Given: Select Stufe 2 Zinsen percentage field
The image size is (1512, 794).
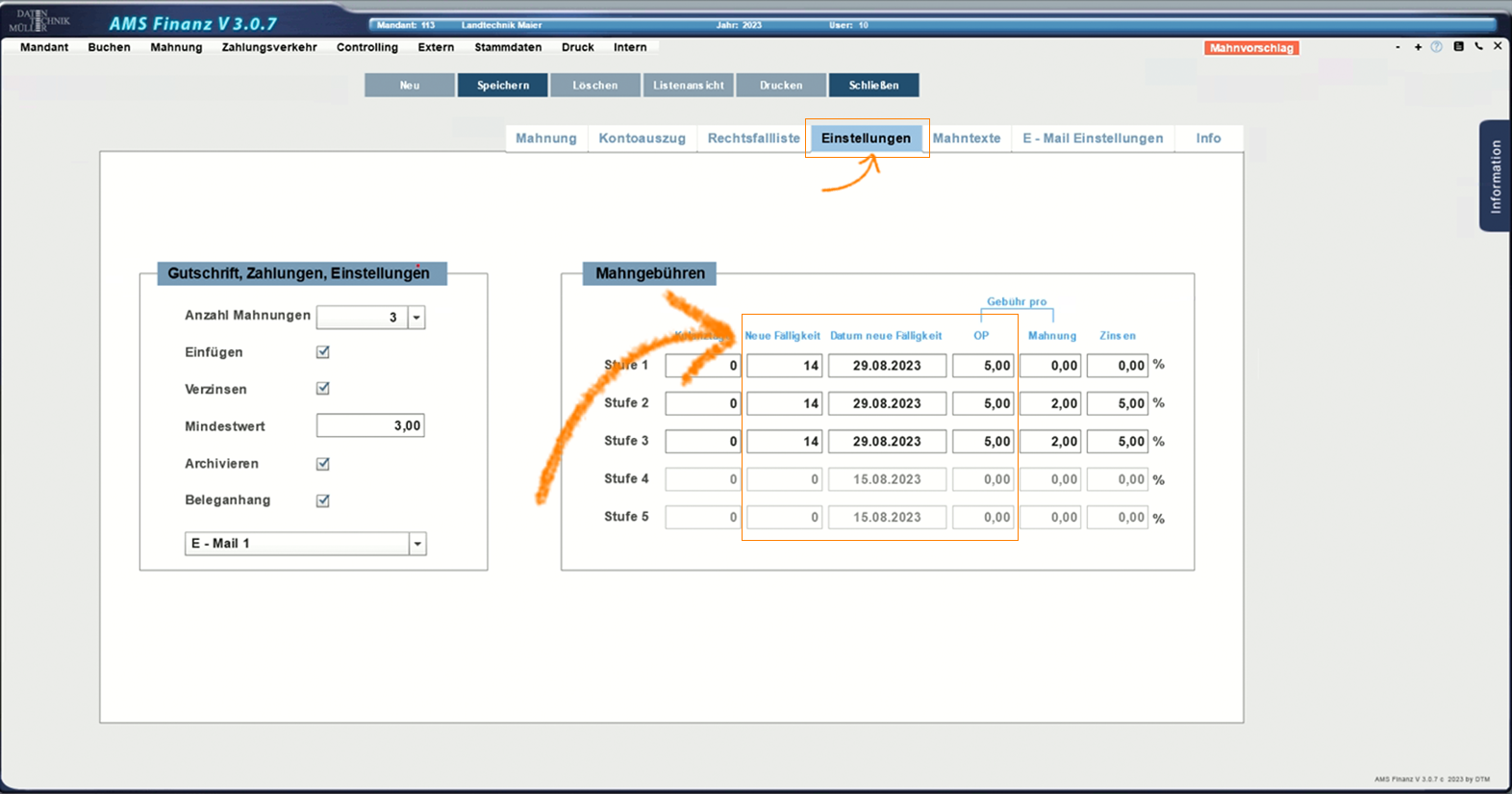Looking at the screenshot, I should point(1117,403).
